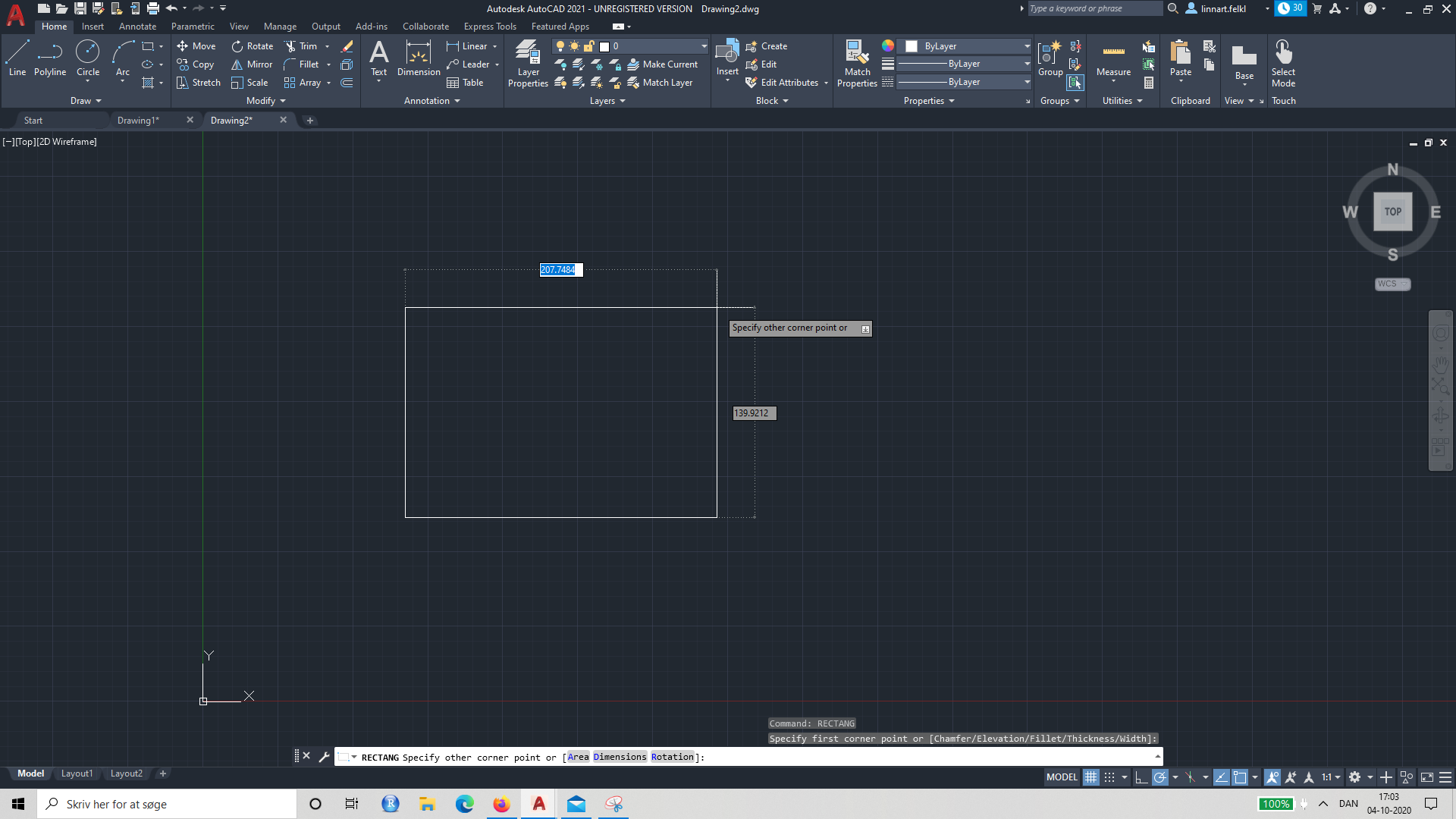Click the Trim tool icon
1456x819 pixels.
(x=290, y=46)
